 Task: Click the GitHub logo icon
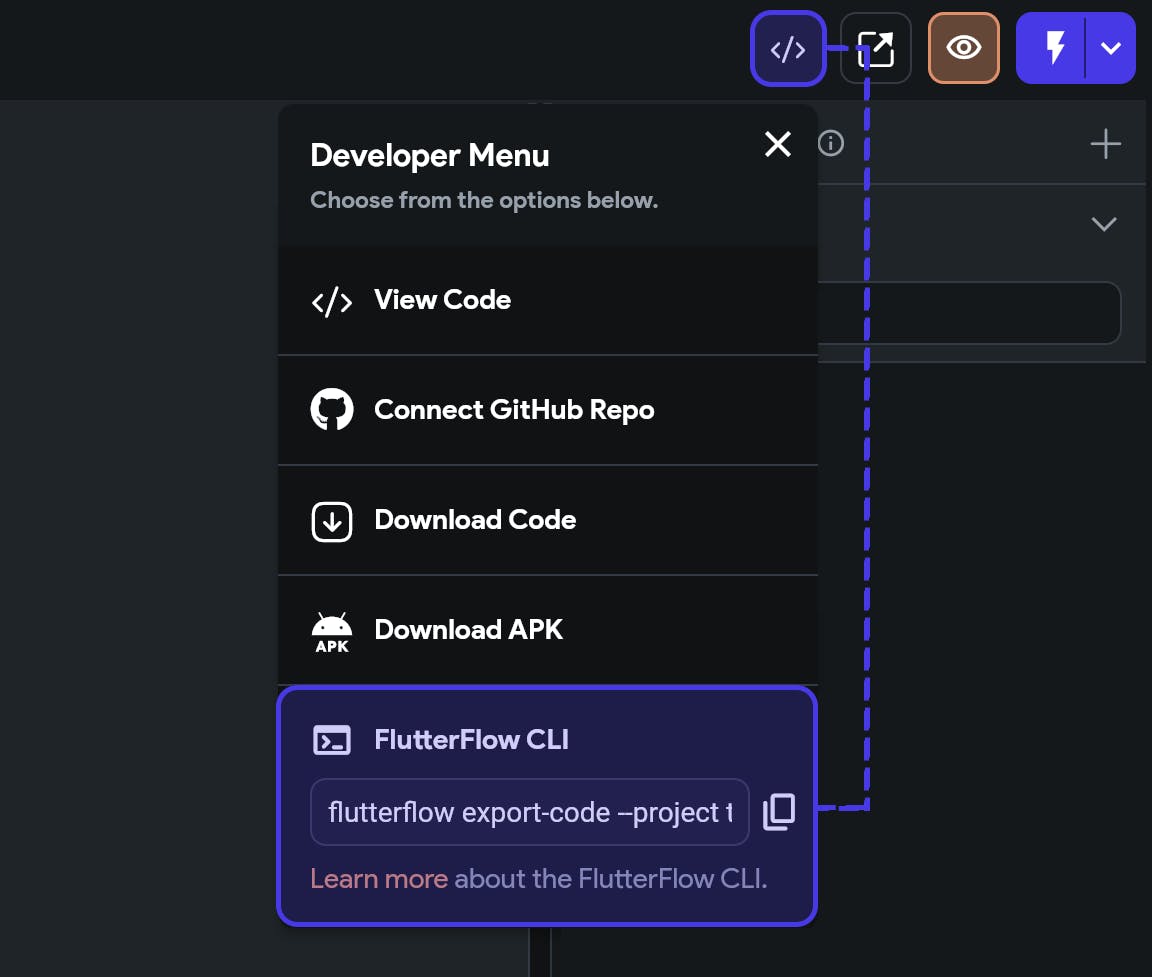(332, 410)
